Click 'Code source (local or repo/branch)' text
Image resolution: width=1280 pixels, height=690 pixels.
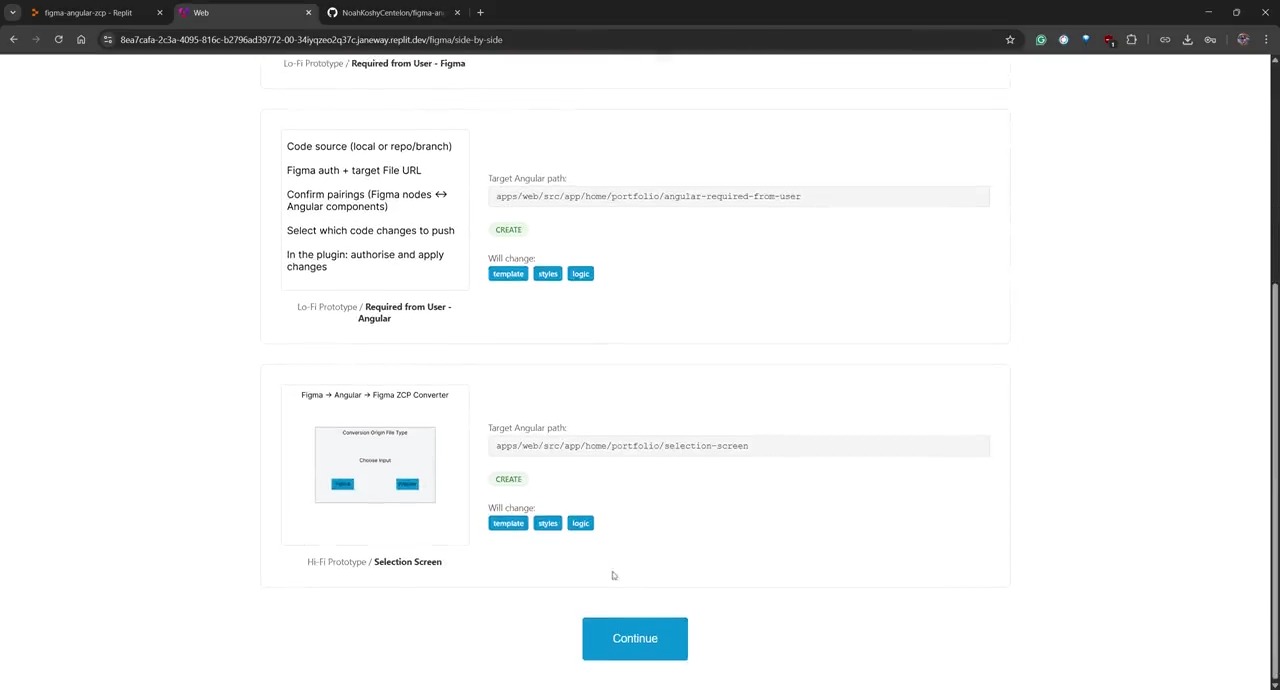click(369, 146)
